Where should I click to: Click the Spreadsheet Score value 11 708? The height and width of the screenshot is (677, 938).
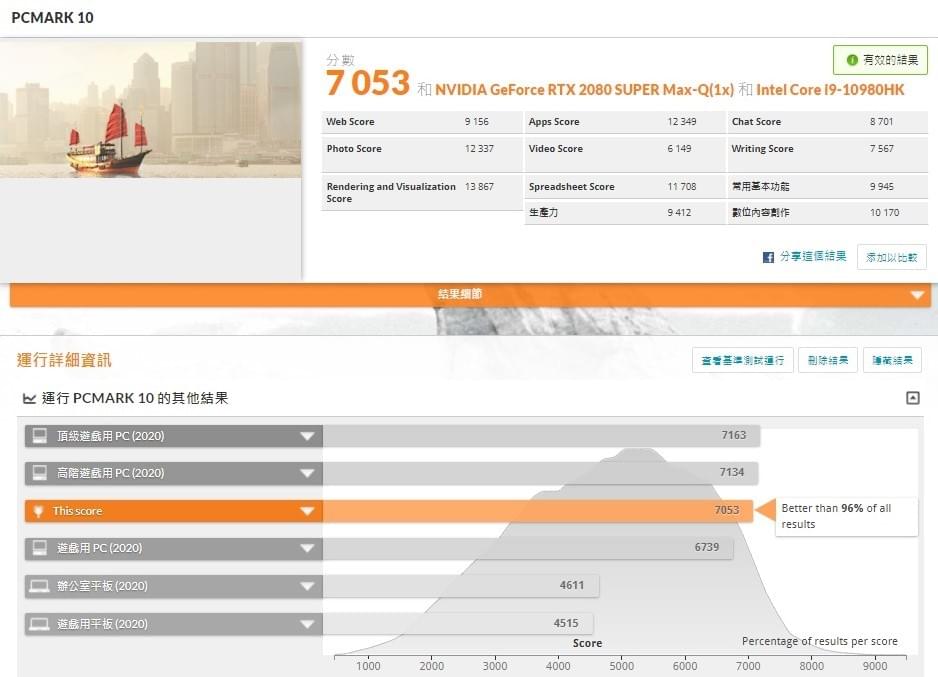[682, 187]
